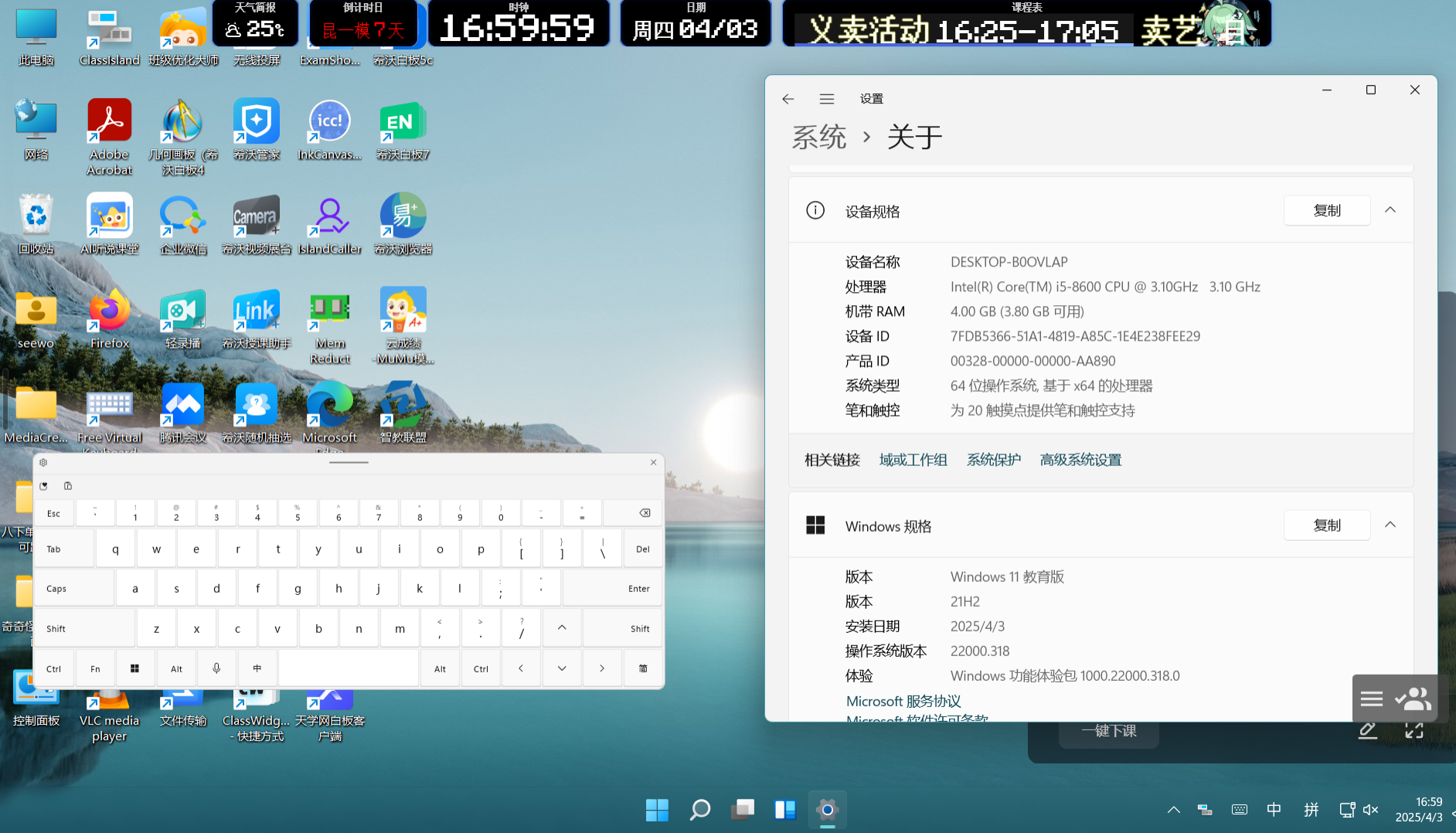
Task: Open the Settings hamburger navigation menu
Action: pos(826,99)
